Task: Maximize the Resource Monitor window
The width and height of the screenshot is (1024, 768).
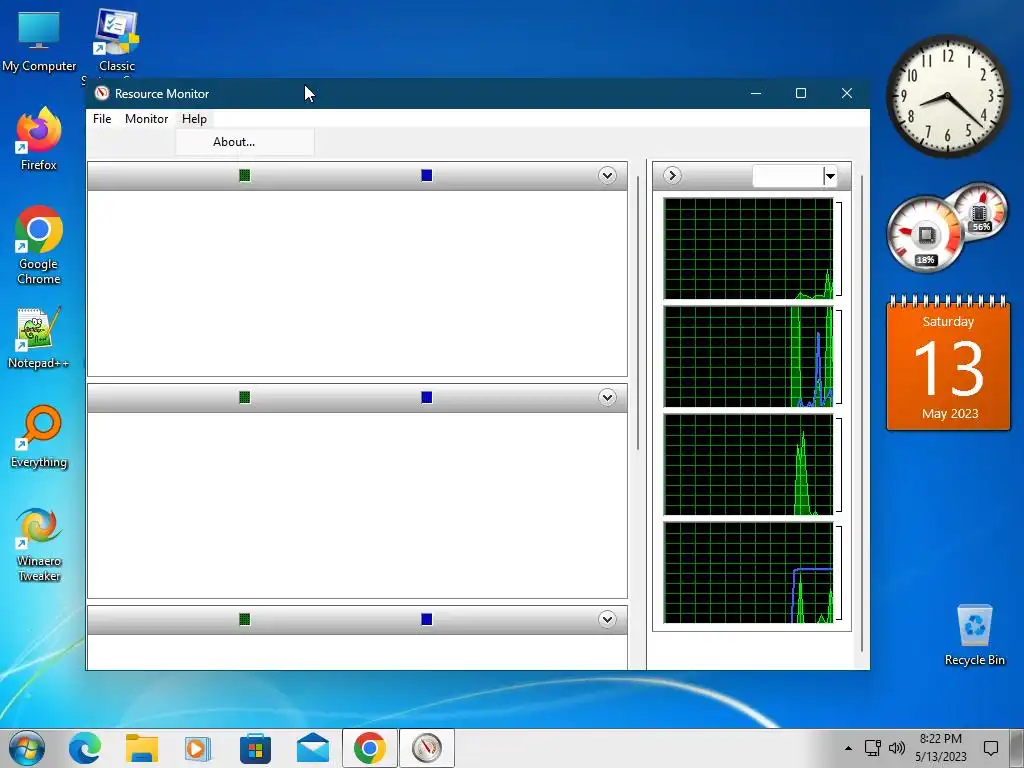Action: [801, 93]
